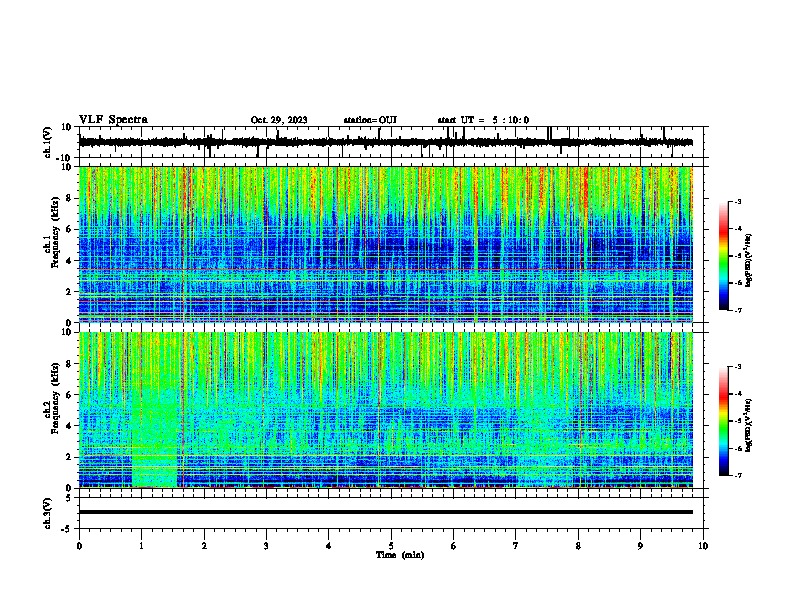Screen dimensions: 792x612
Task: Click the "-7" tick on ch.2 colorbar
Action: 738,475
